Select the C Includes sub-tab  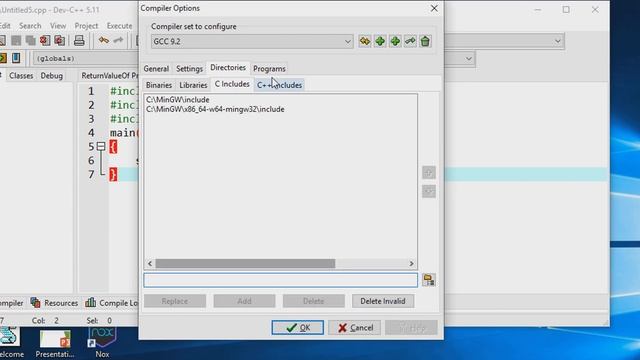(232, 84)
